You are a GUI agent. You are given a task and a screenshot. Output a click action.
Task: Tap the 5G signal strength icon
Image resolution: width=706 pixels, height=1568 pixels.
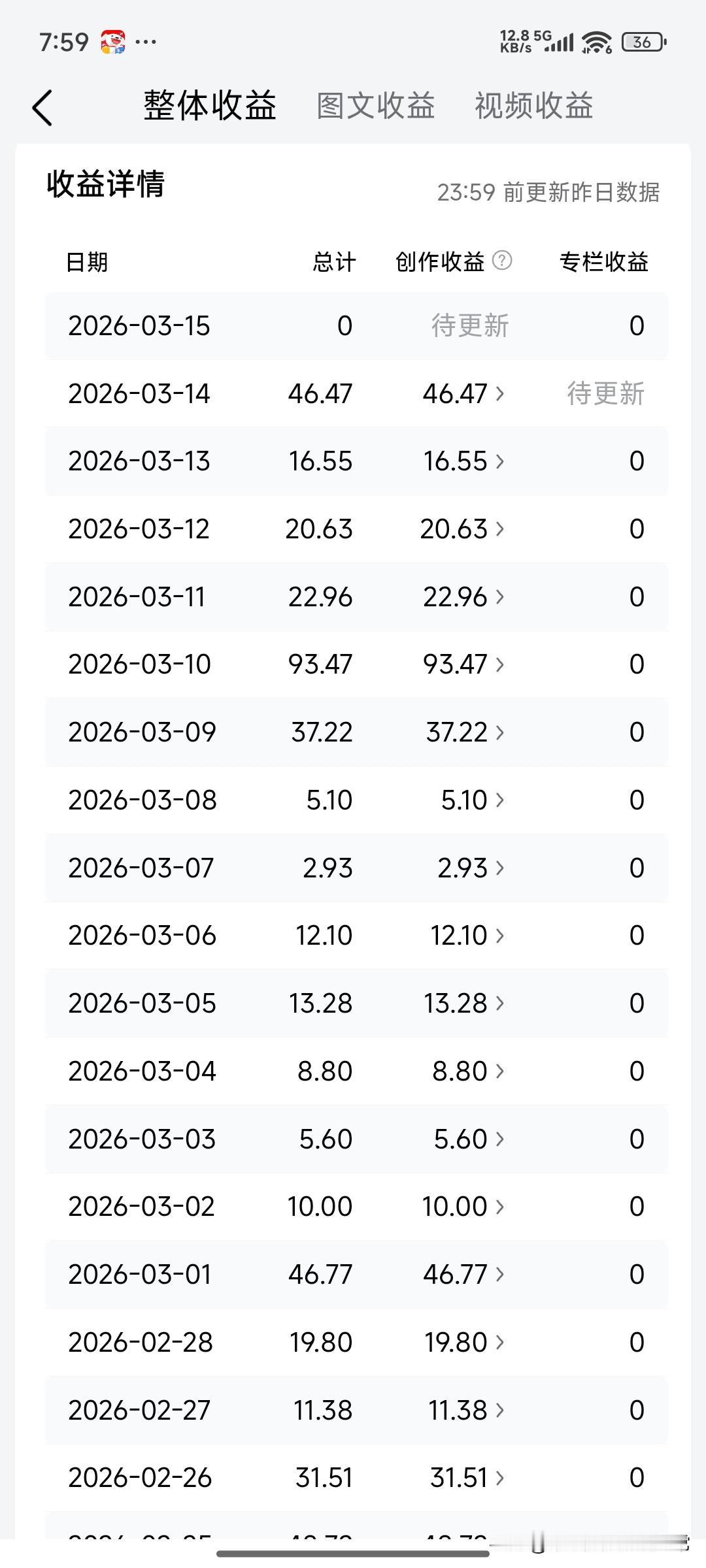[x=554, y=41]
